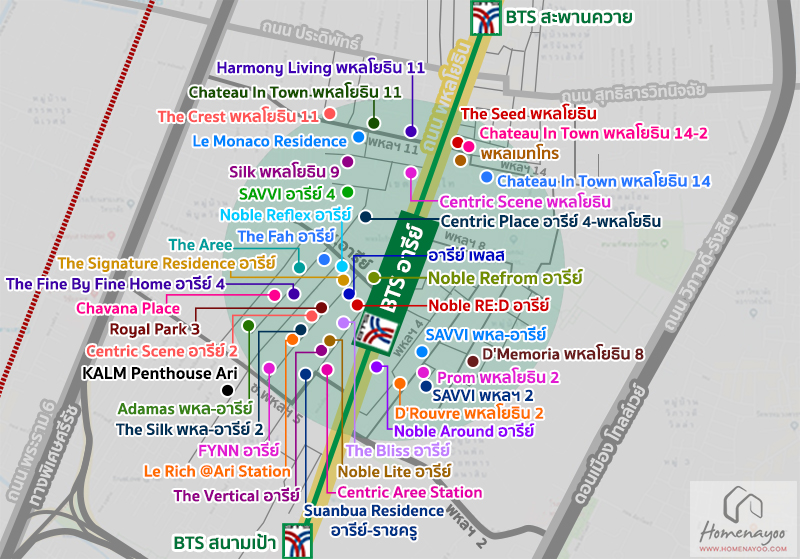Select the brown marker dot beside พหลเมทโทร
800x559 pixels.
pyautogui.click(x=460, y=160)
